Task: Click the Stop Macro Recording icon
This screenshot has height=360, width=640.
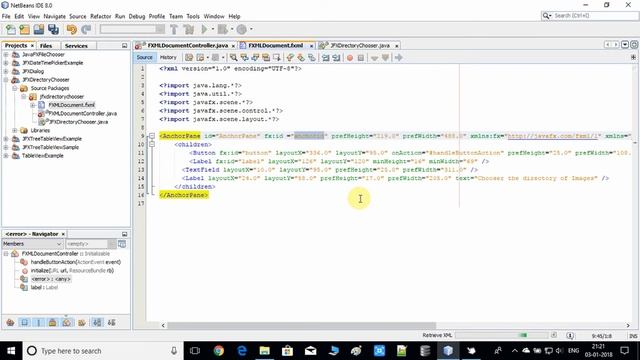Action: pyautogui.click(x=360, y=58)
